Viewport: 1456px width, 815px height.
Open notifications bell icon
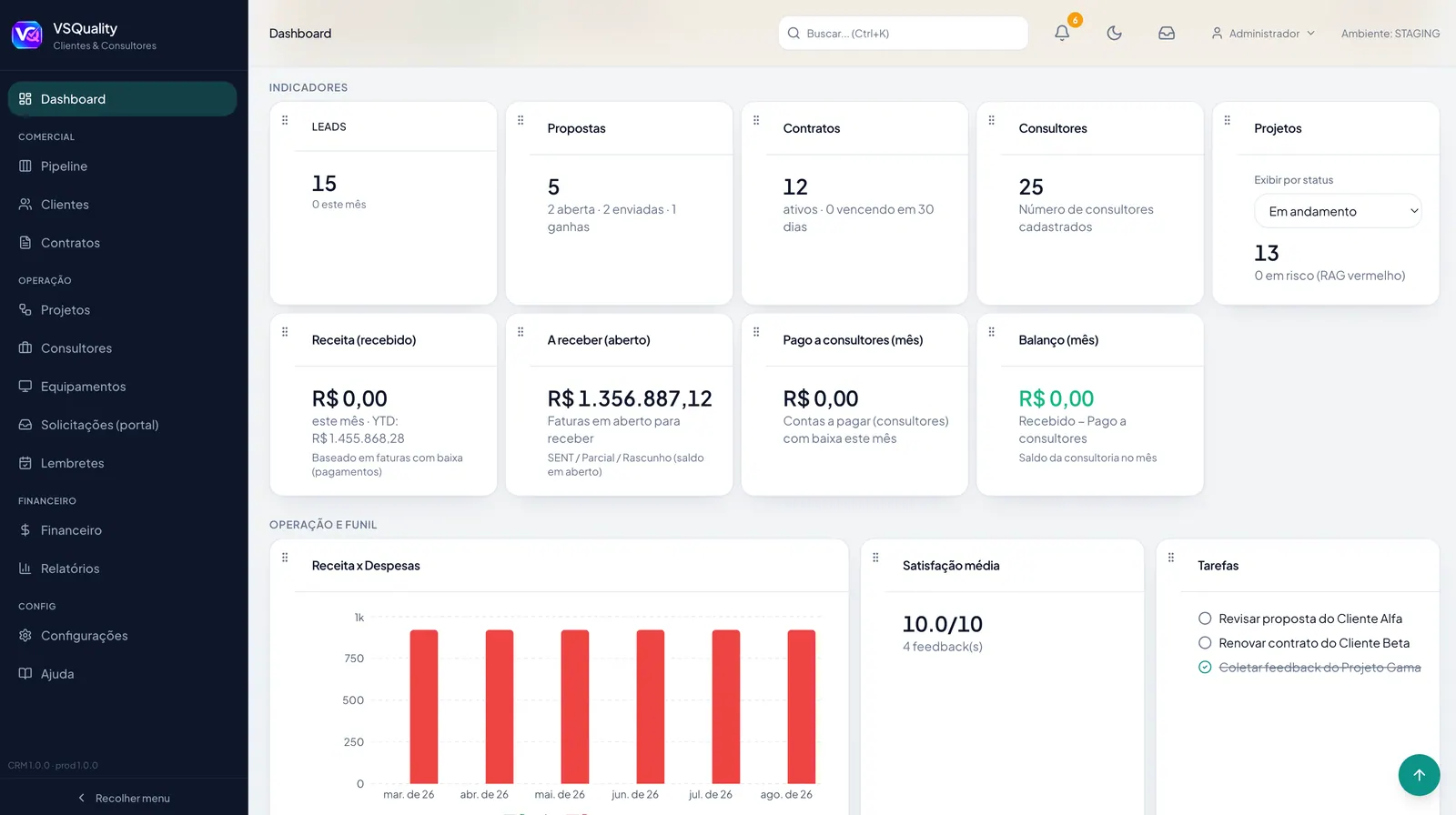[x=1062, y=34]
